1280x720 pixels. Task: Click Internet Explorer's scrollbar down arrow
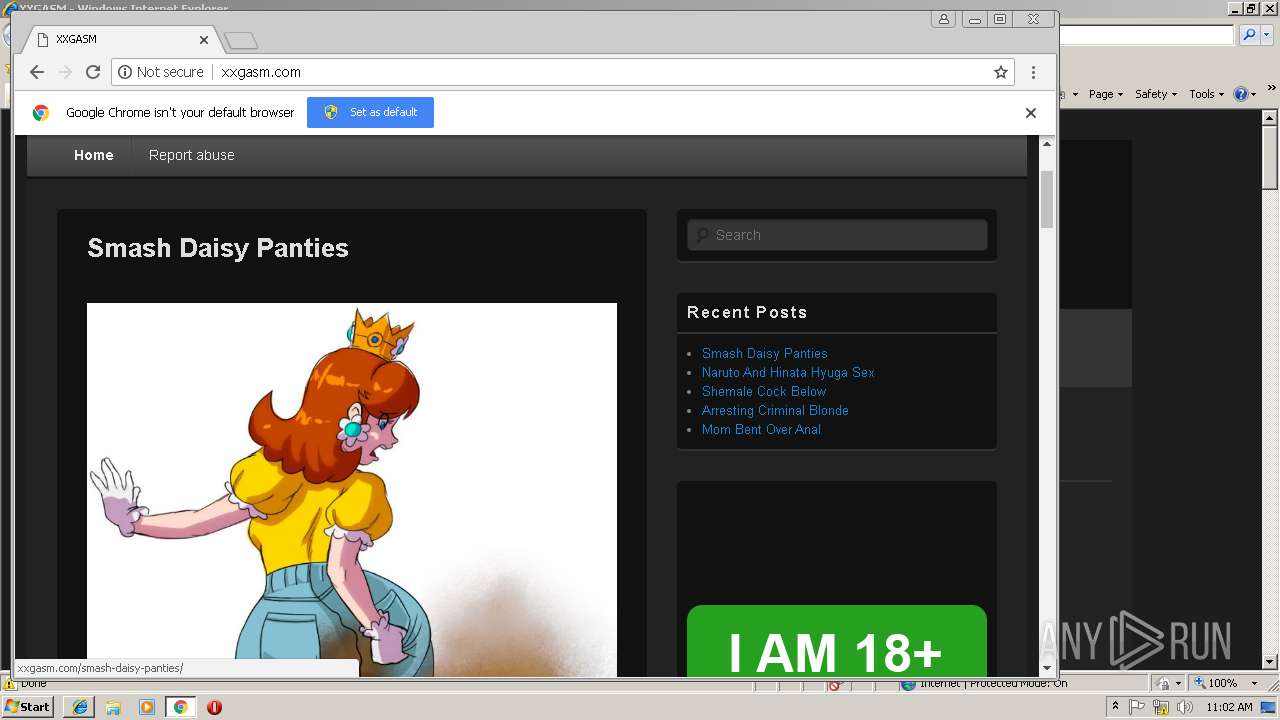point(1270,661)
